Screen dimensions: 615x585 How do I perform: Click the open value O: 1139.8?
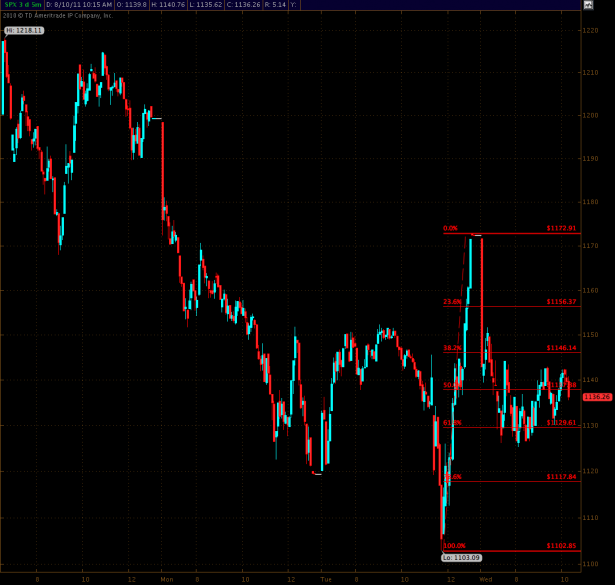tap(132, 5)
